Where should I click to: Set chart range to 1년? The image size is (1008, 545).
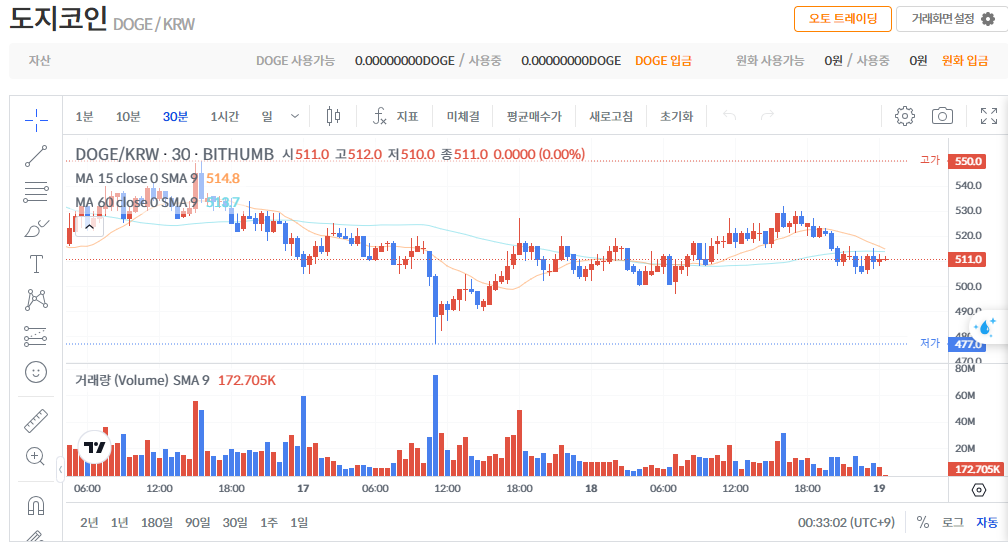(120, 523)
